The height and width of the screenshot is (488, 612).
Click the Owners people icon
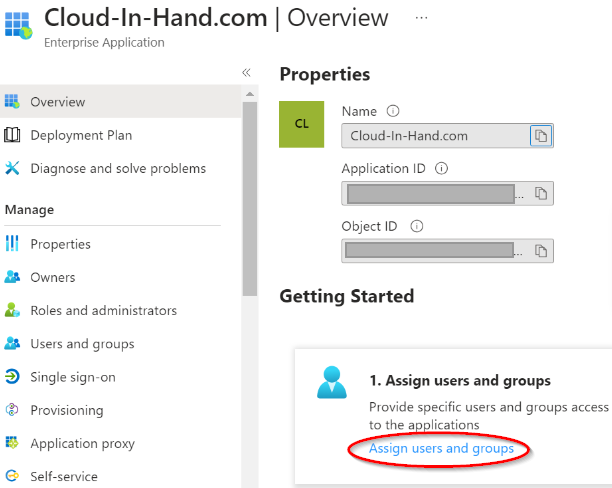12,277
